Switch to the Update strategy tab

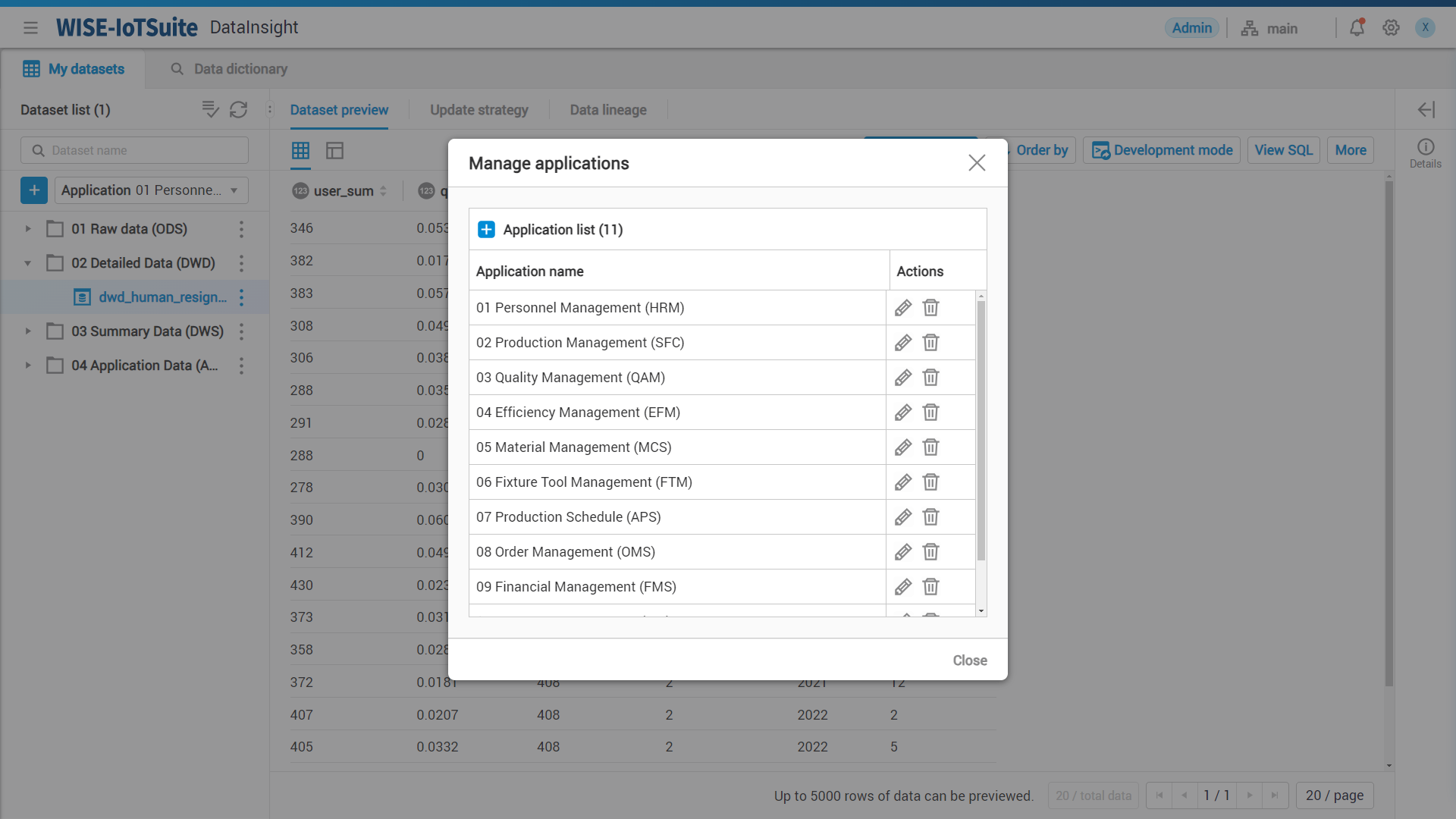479,109
